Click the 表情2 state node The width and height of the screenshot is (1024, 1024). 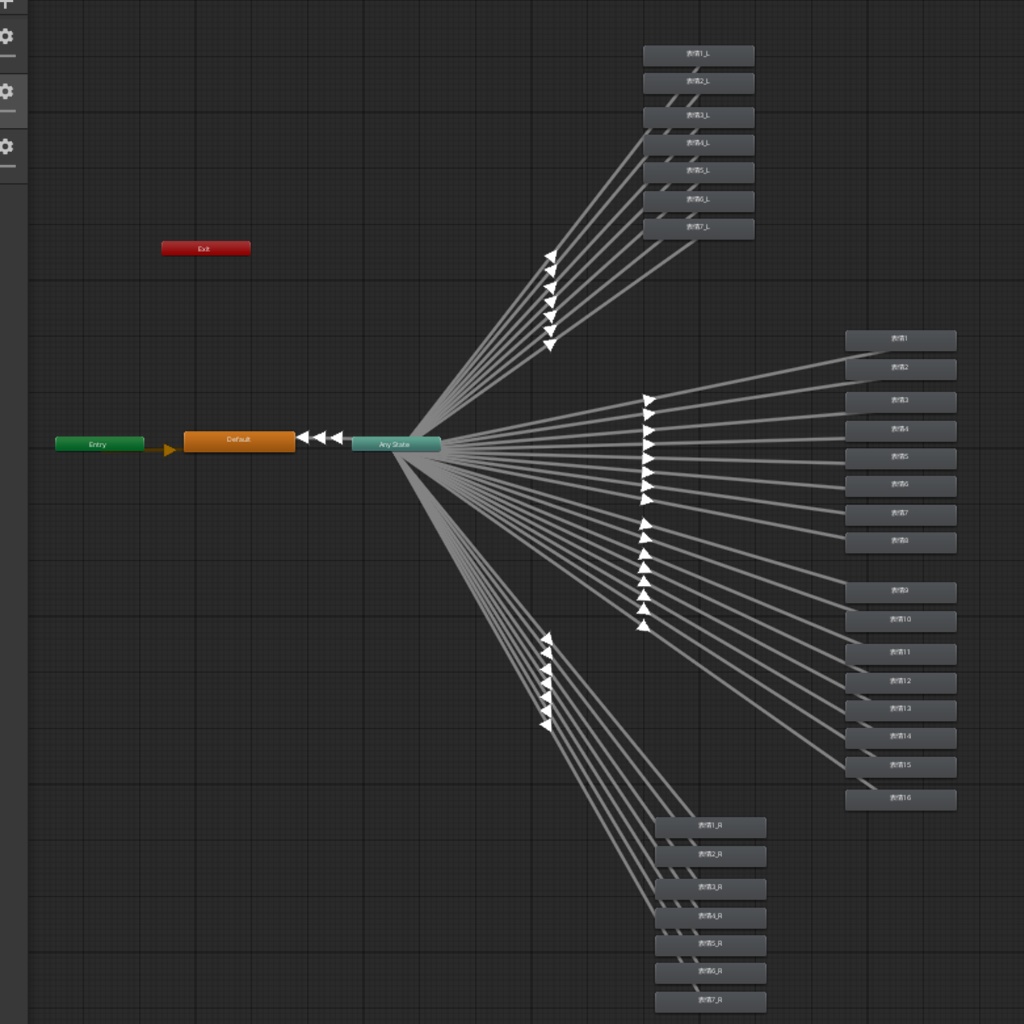901,370
